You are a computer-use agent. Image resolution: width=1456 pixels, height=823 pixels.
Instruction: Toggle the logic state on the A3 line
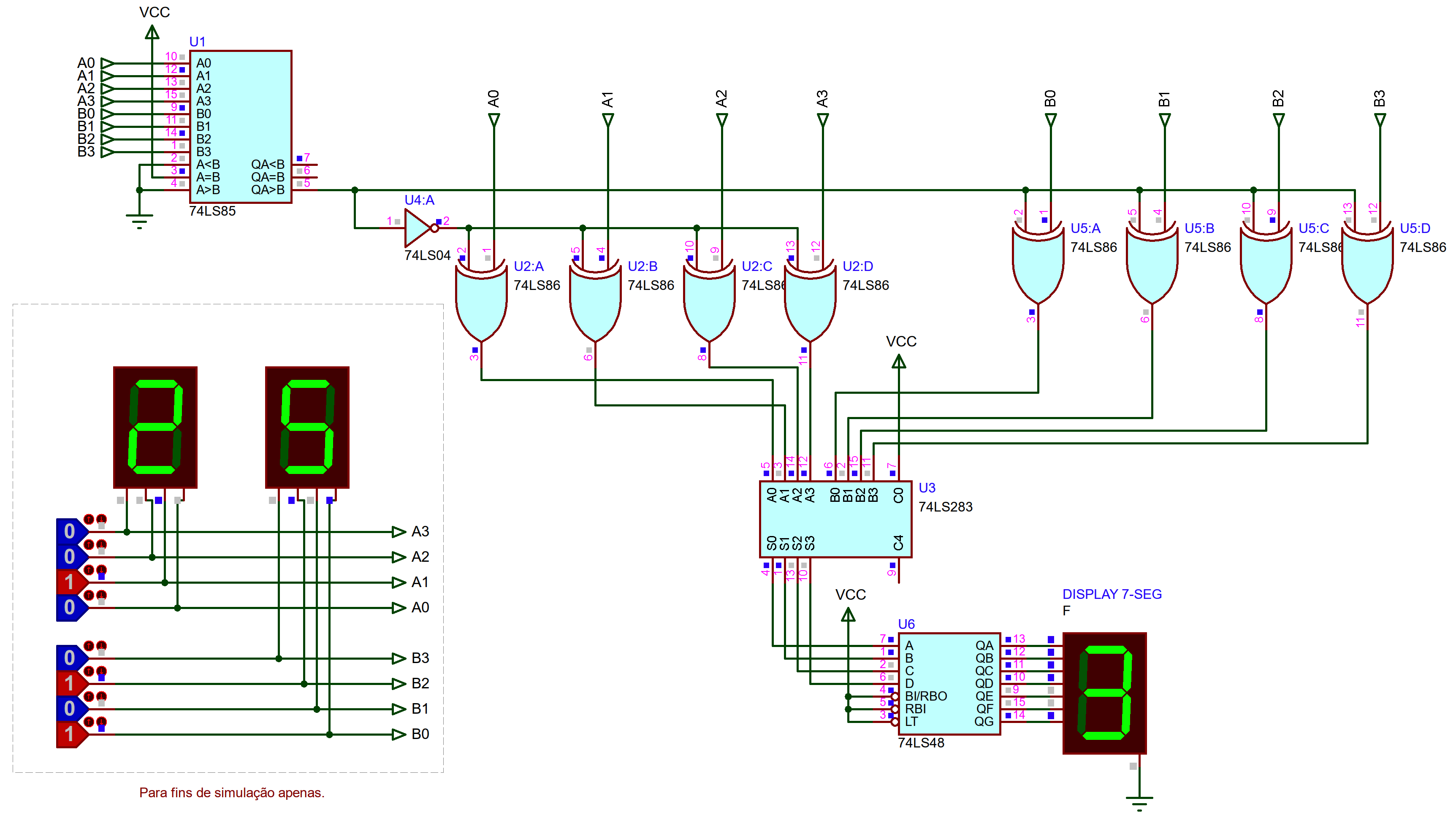[72, 531]
